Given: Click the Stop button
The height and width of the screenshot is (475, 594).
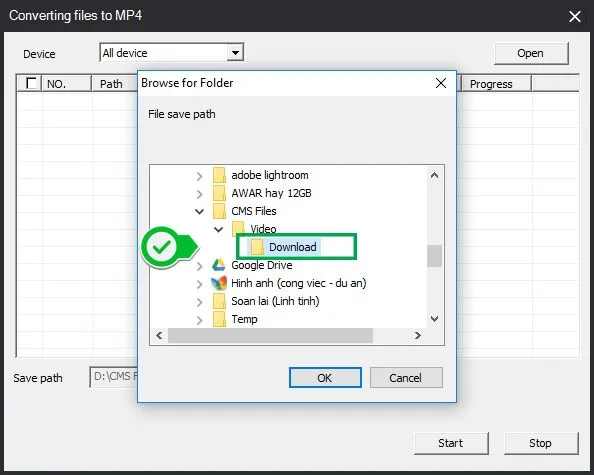Looking at the screenshot, I should (x=541, y=443).
